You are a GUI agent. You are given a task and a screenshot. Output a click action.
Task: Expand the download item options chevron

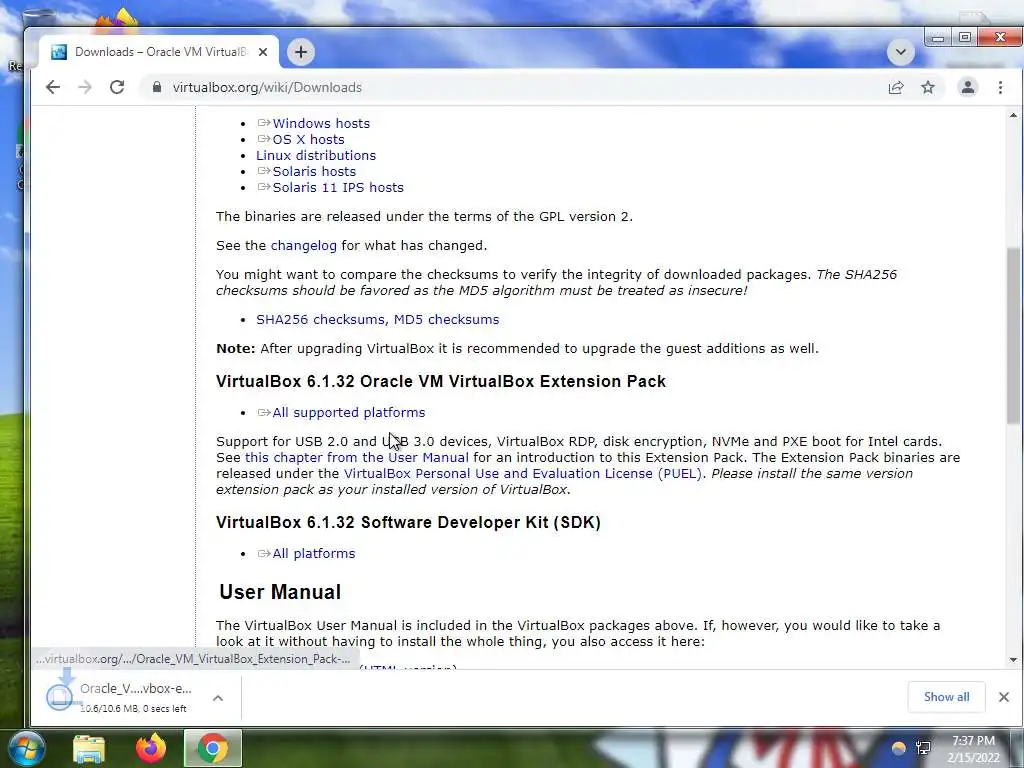click(218, 697)
